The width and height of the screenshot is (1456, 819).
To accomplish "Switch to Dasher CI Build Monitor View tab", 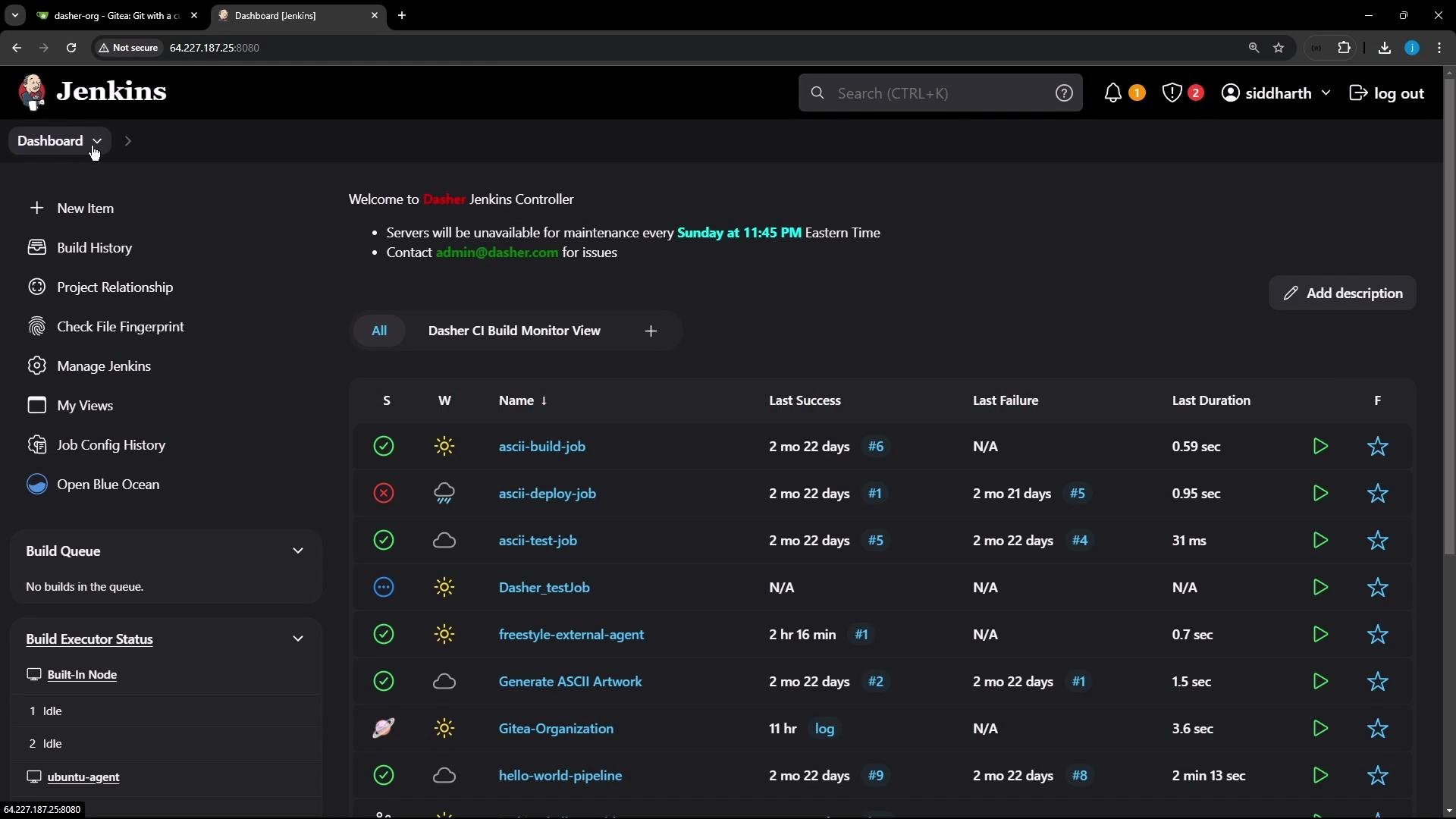I will 514,331.
